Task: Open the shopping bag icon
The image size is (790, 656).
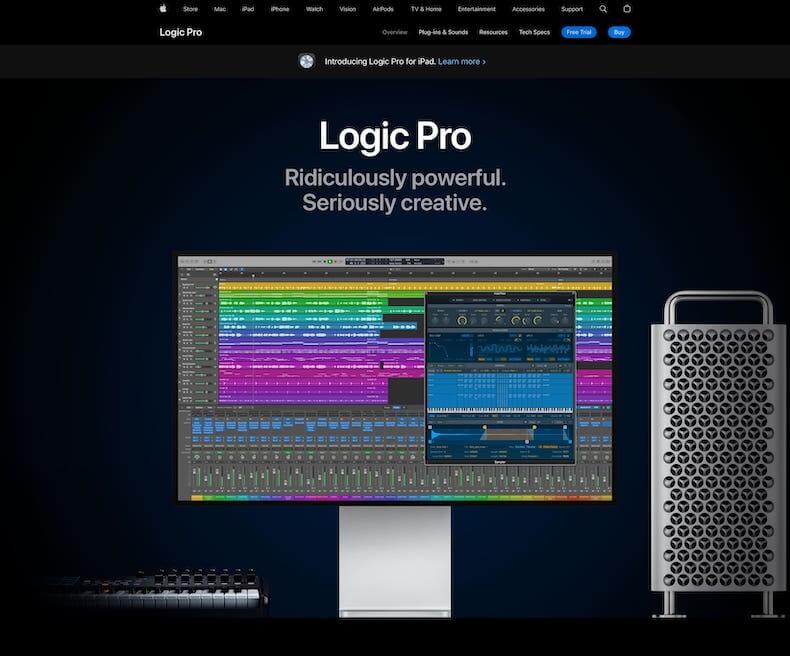Action: coord(627,9)
